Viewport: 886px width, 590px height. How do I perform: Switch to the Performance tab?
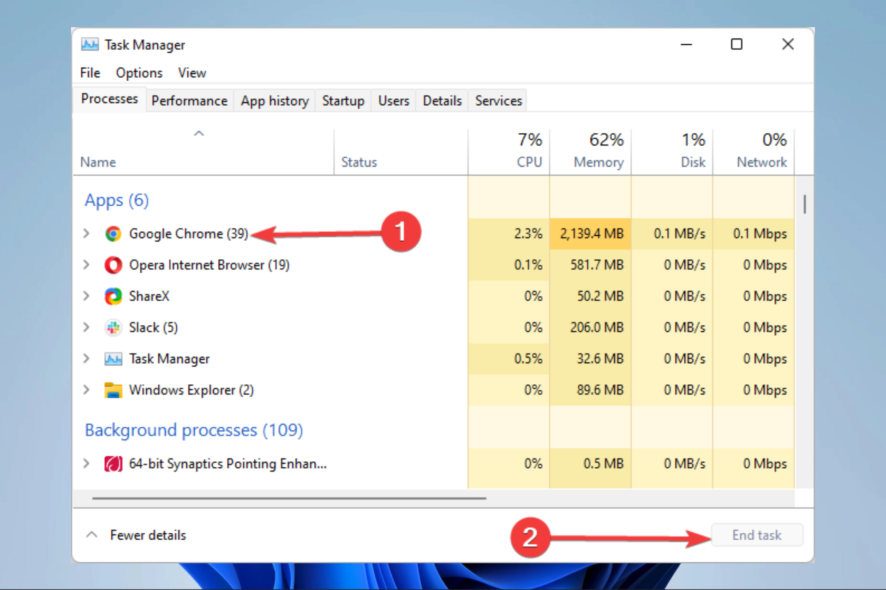coord(189,101)
